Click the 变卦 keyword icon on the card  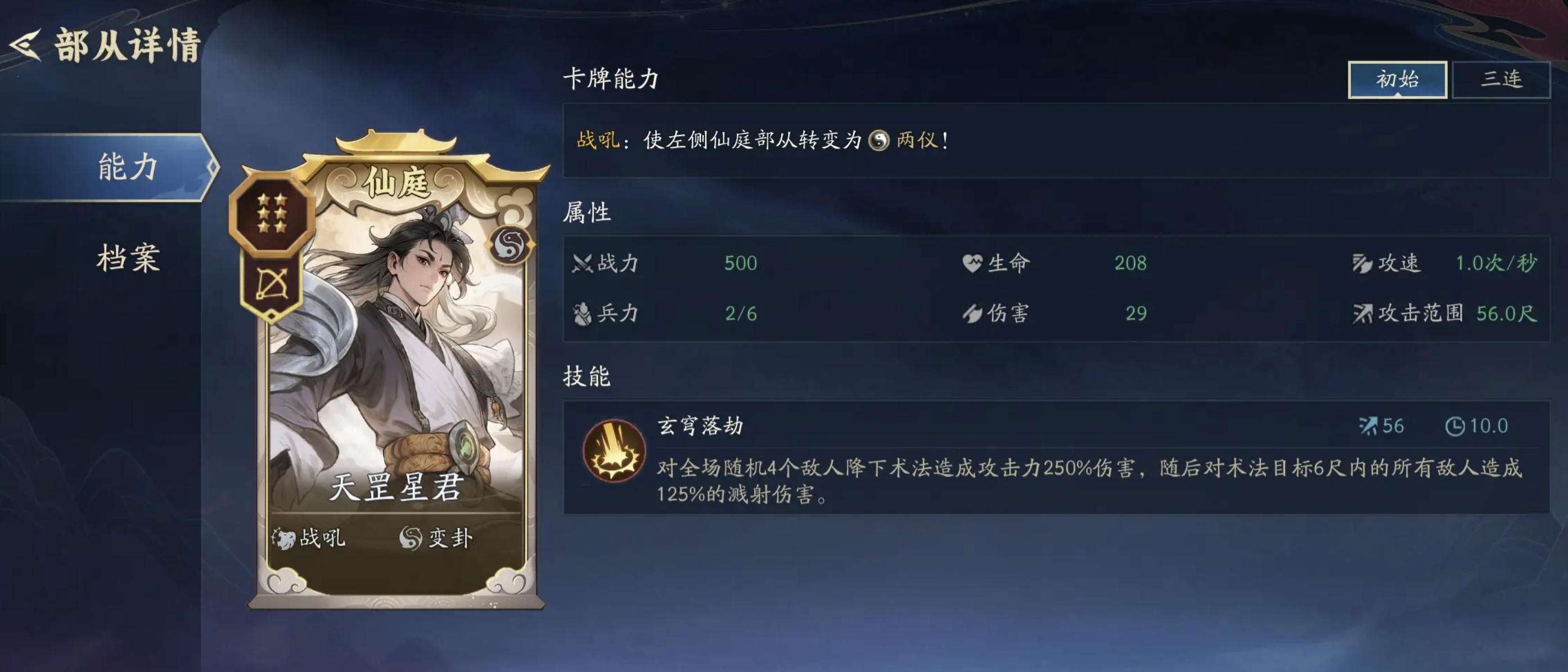tap(410, 538)
